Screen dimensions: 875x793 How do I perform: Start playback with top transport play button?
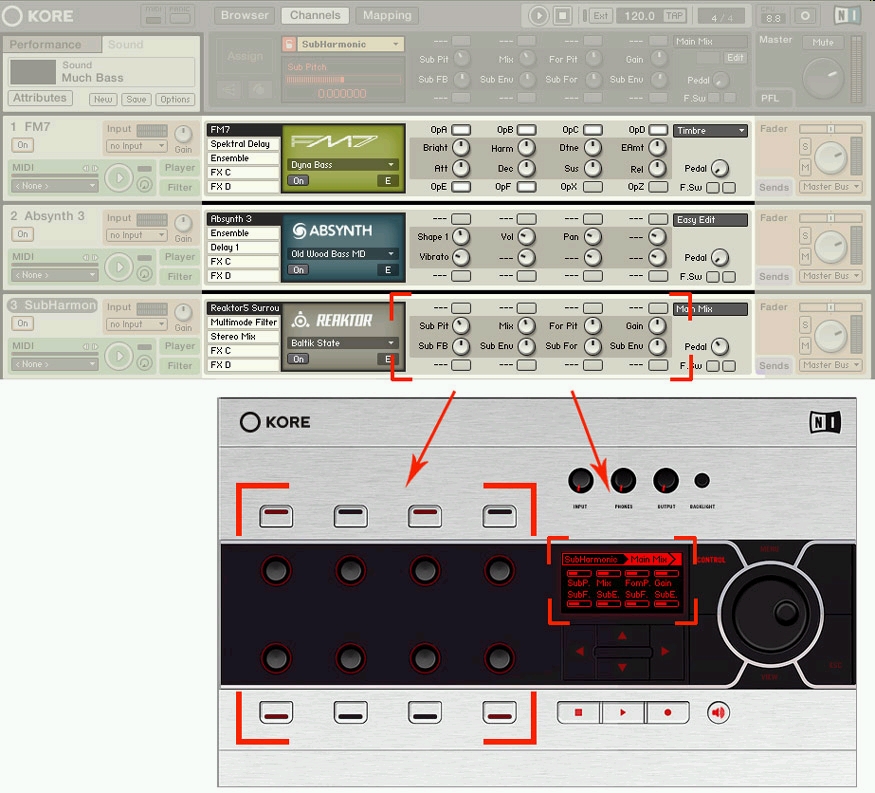click(539, 16)
